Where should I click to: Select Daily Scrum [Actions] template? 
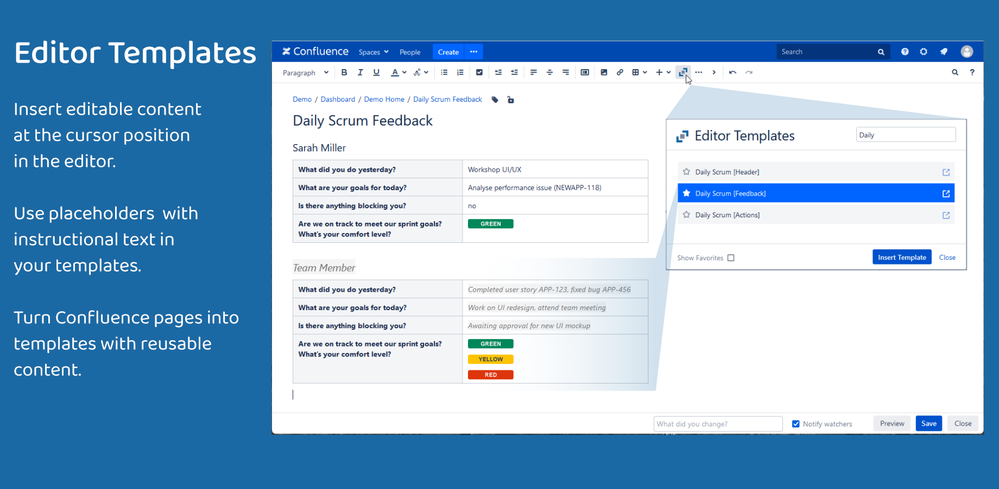[816, 215]
